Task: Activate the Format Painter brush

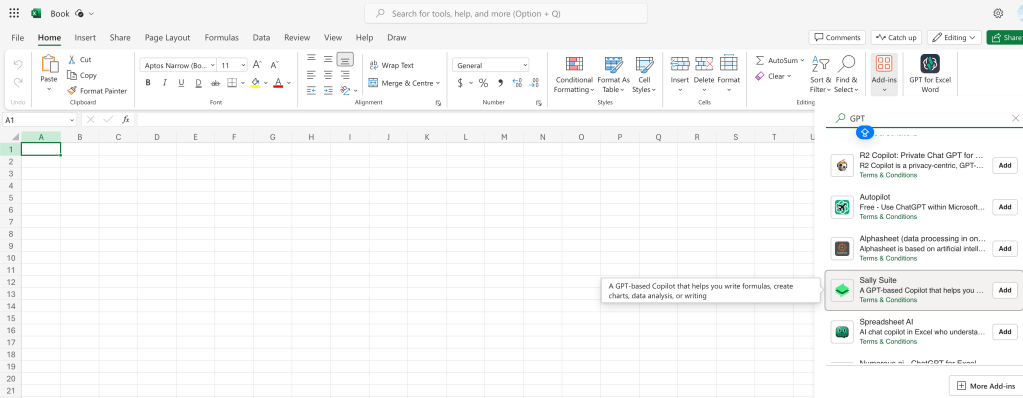Action: click(x=72, y=91)
